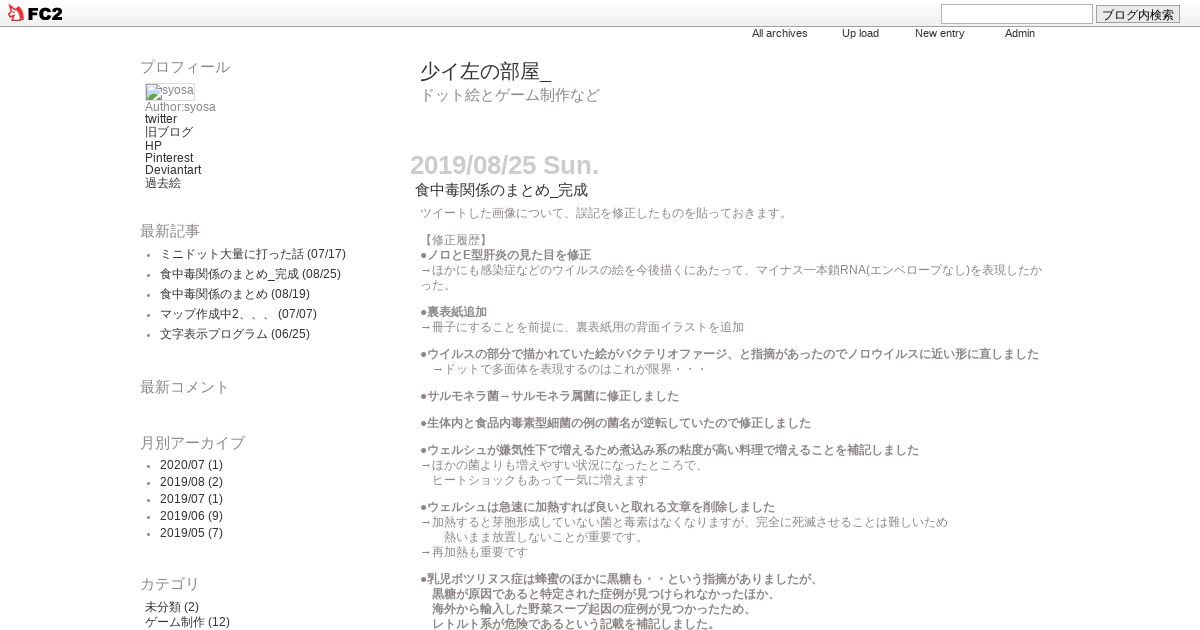Image resolution: width=1200 pixels, height=630 pixels.
Task: Open Up load menu link
Action: point(861,33)
